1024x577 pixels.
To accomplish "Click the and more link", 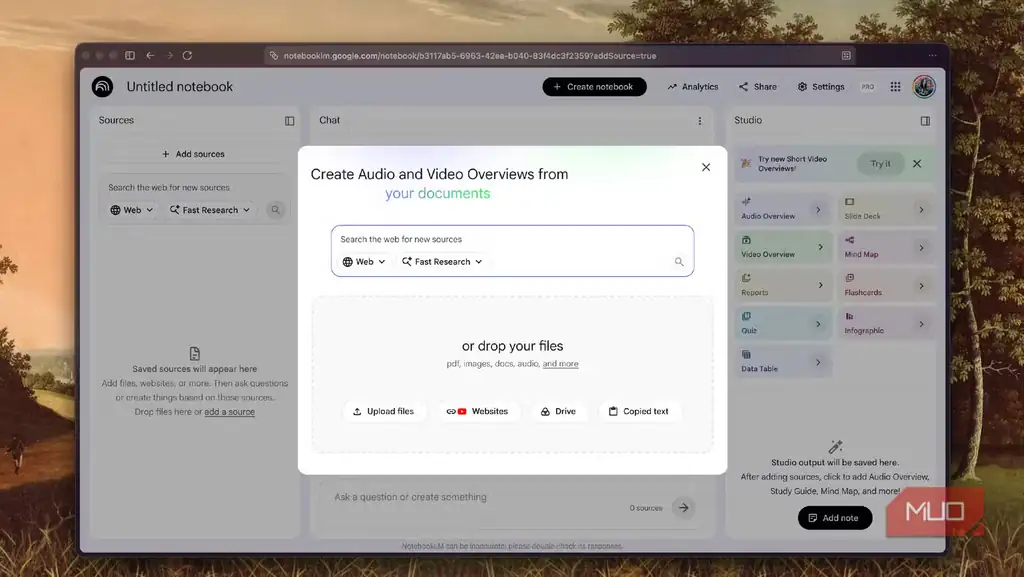I will (560, 364).
